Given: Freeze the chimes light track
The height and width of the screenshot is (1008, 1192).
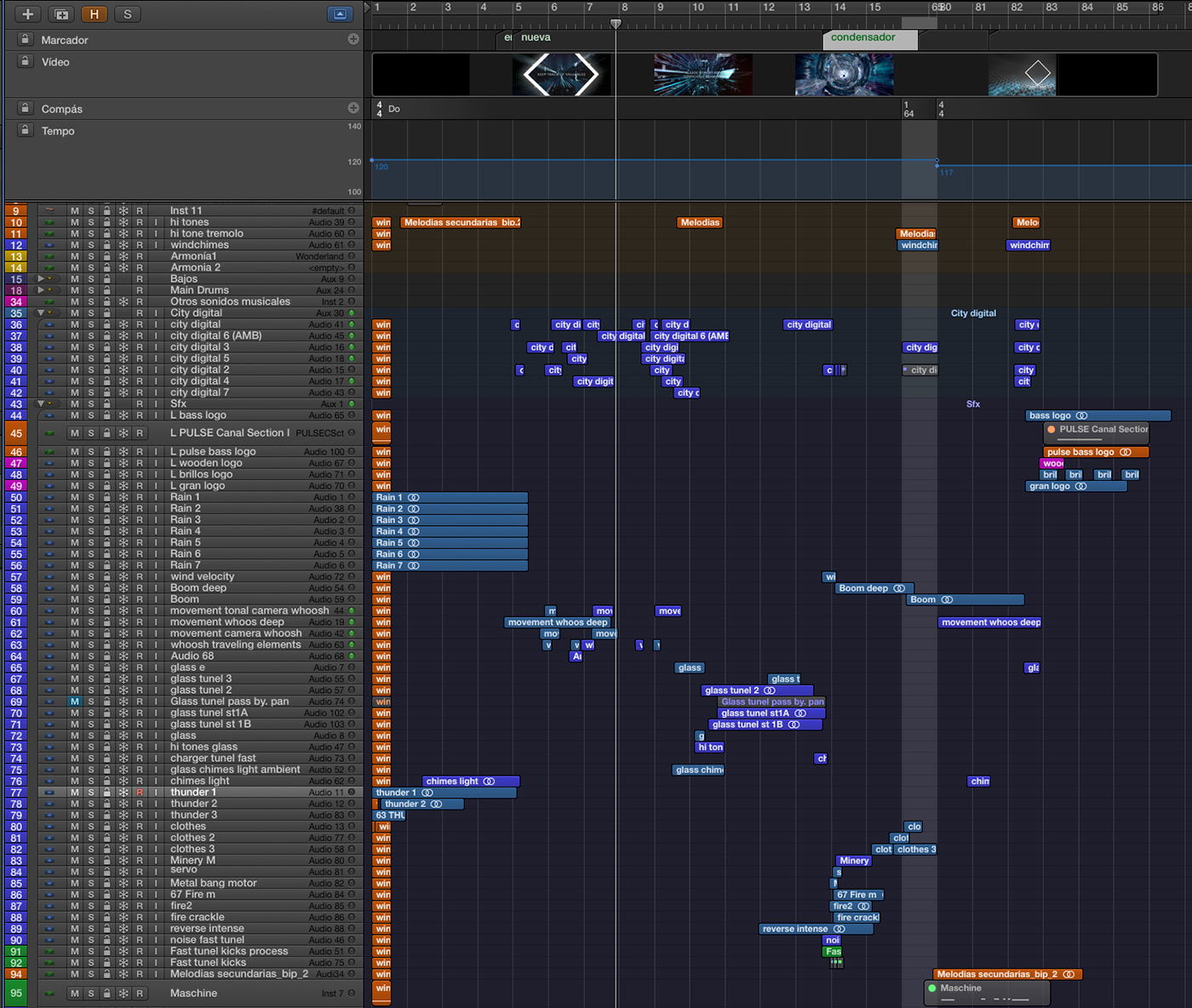Looking at the screenshot, I should click(123, 781).
